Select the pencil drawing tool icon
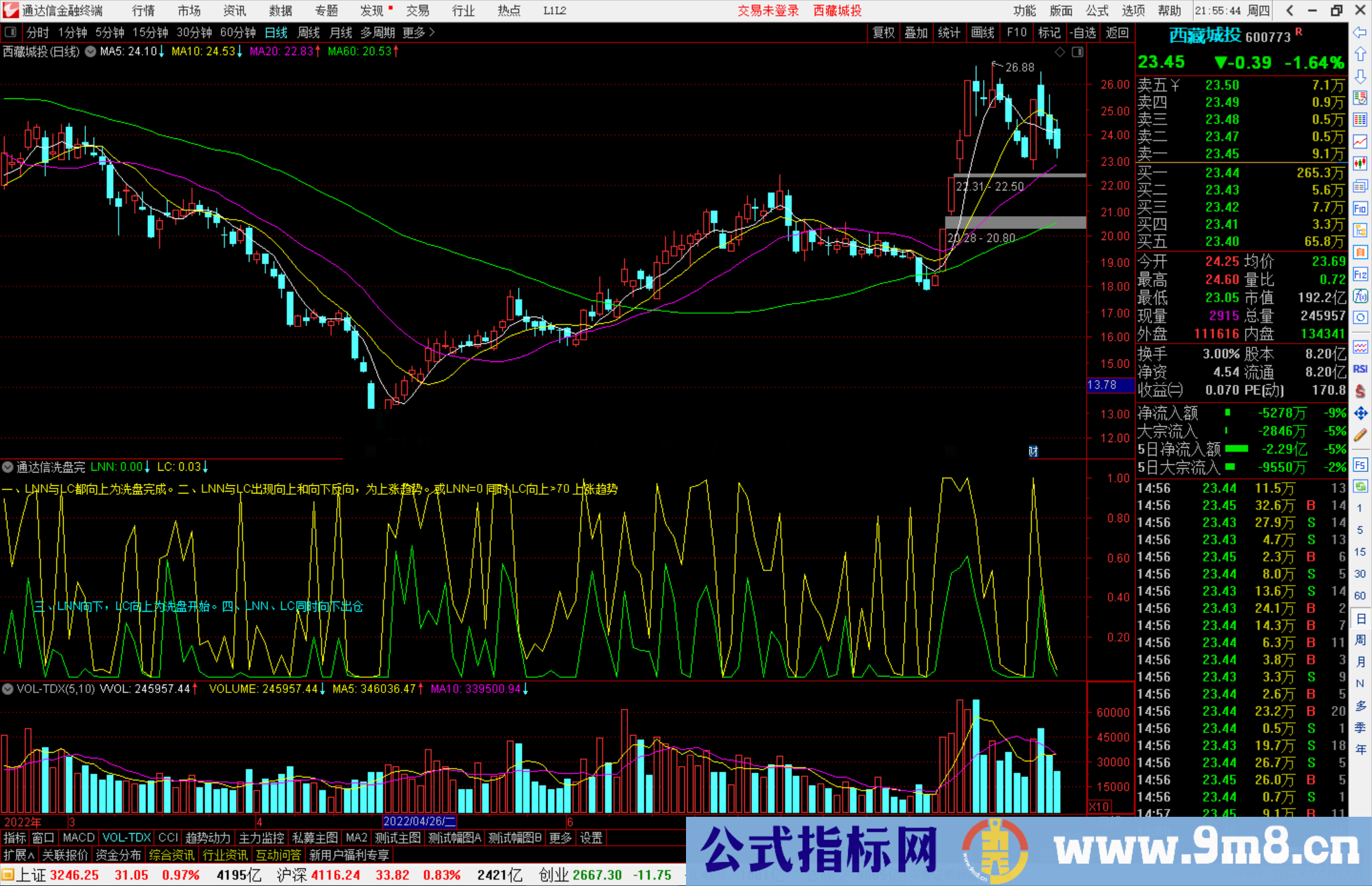This screenshot has height=886, width=1372. [x=1360, y=435]
